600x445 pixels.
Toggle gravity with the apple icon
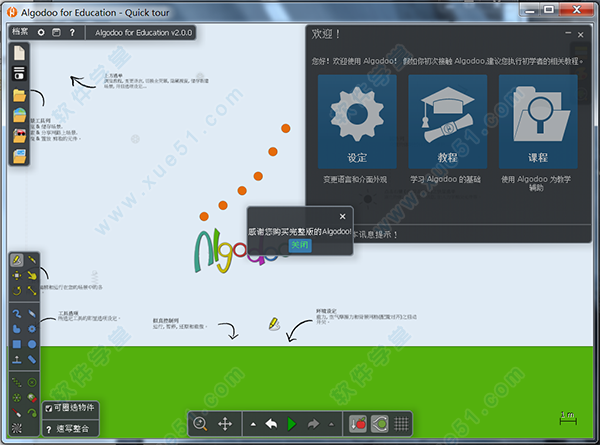[358, 424]
